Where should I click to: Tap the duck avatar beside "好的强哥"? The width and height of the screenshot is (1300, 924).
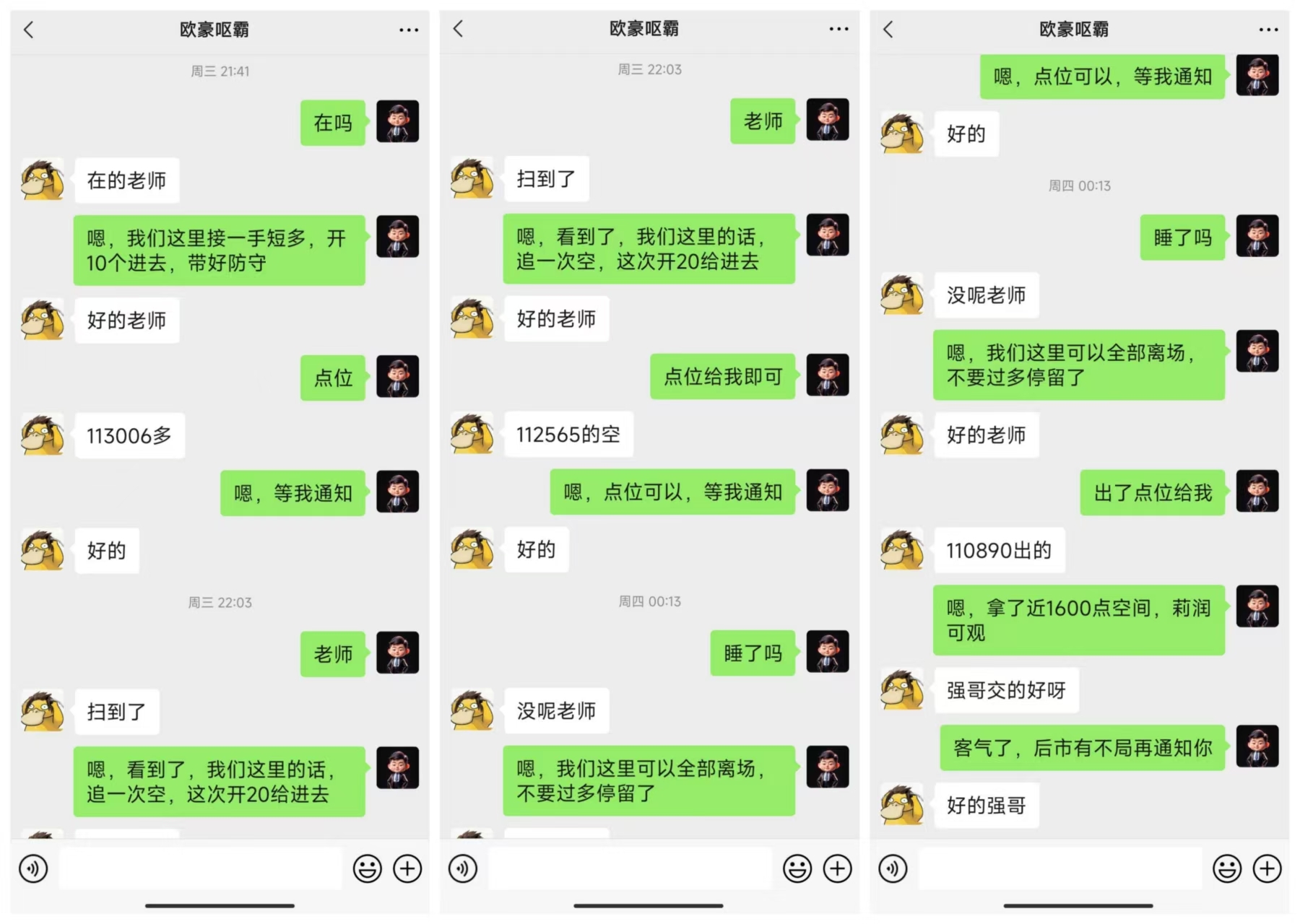point(902,804)
